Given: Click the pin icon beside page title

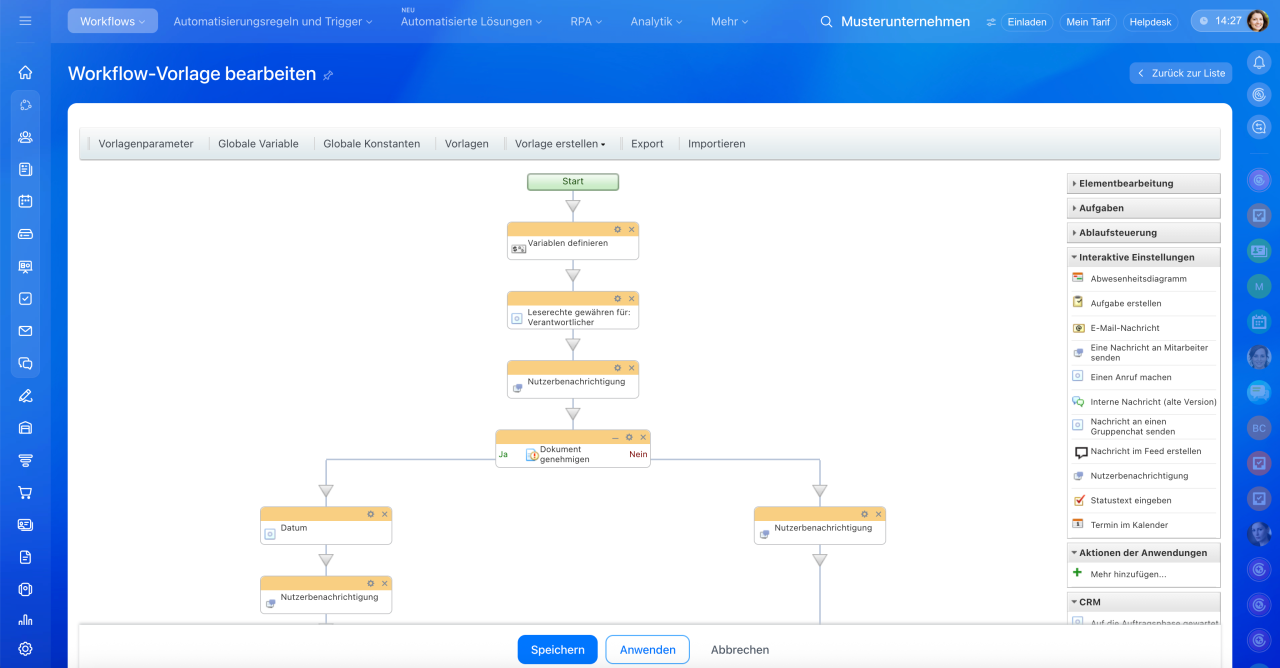Looking at the screenshot, I should point(328,75).
